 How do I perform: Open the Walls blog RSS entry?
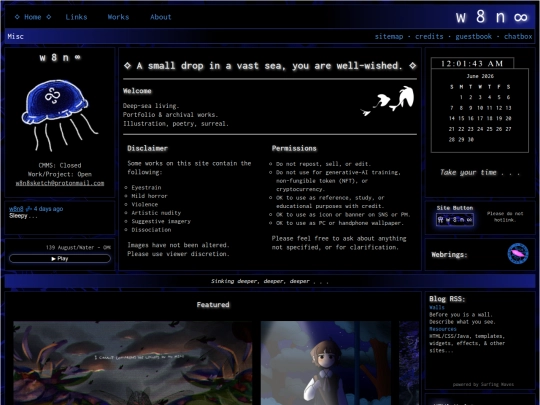click(437, 308)
